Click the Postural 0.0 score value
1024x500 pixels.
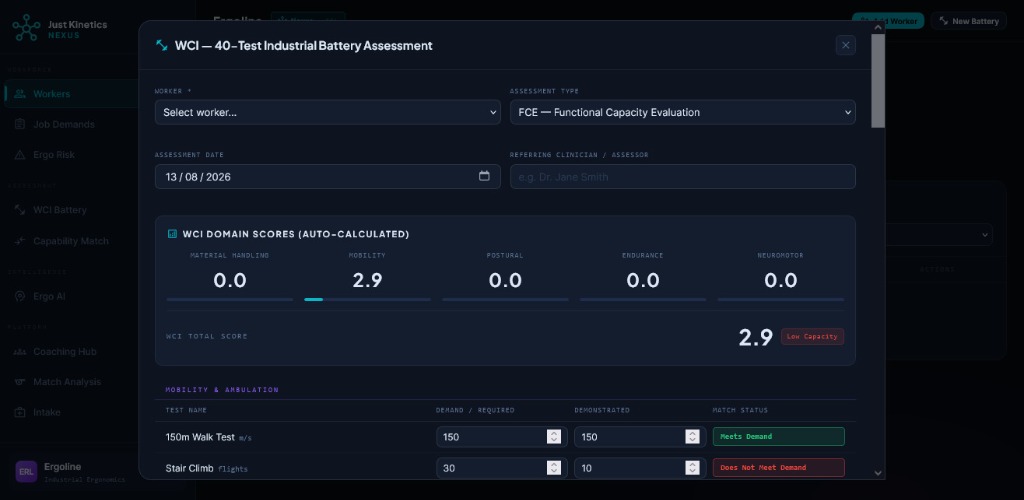505,281
